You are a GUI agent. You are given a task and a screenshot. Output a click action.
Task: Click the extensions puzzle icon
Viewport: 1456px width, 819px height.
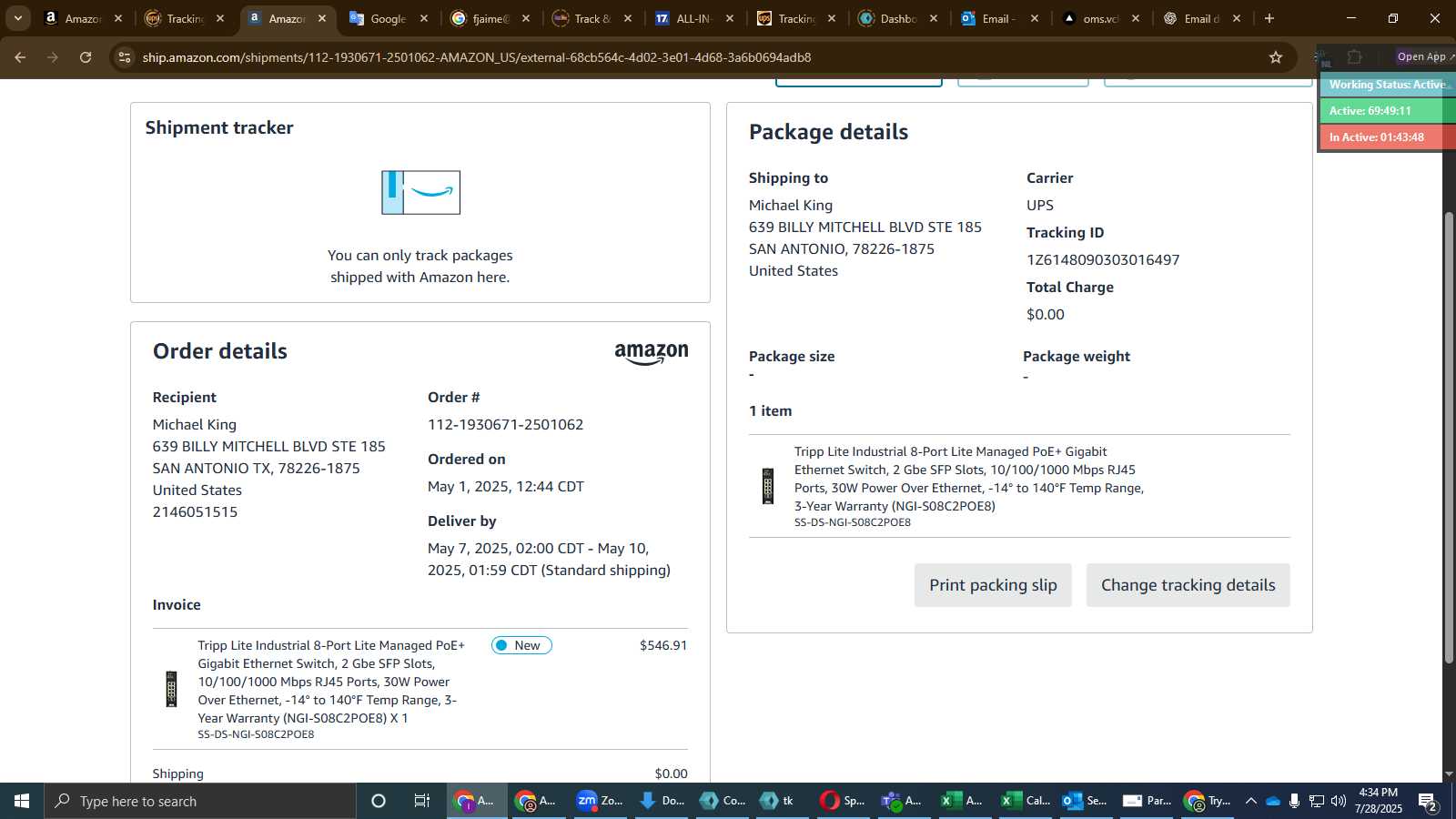[x=1354, y=57]
